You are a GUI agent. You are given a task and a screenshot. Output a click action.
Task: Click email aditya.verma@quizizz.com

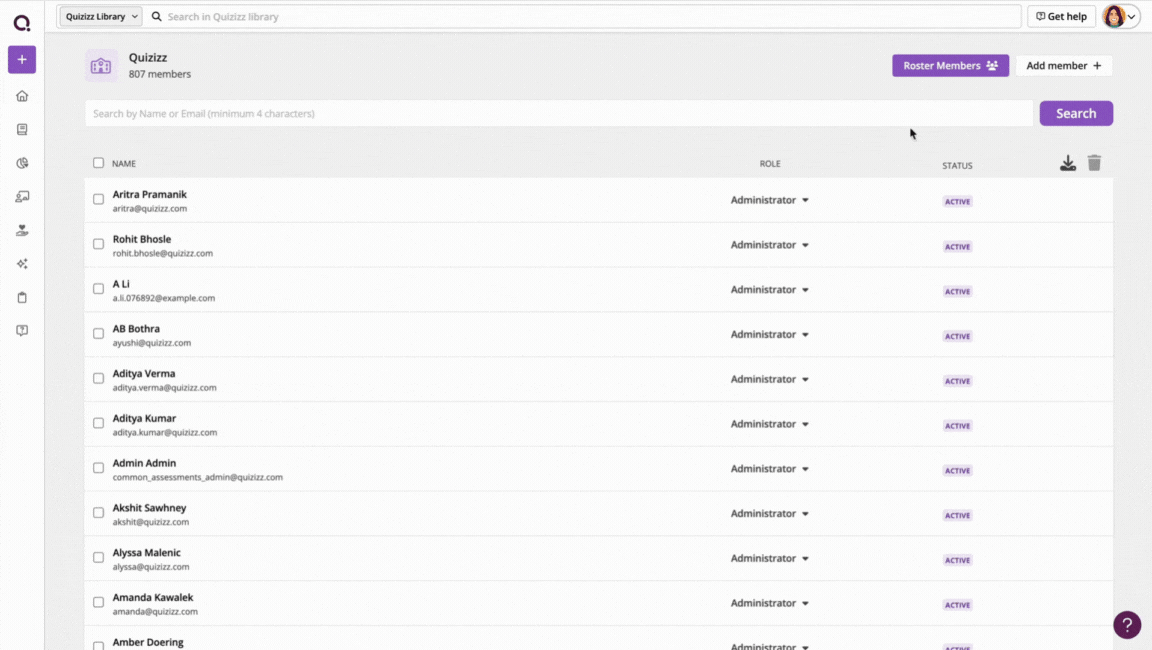pos(165,388)
